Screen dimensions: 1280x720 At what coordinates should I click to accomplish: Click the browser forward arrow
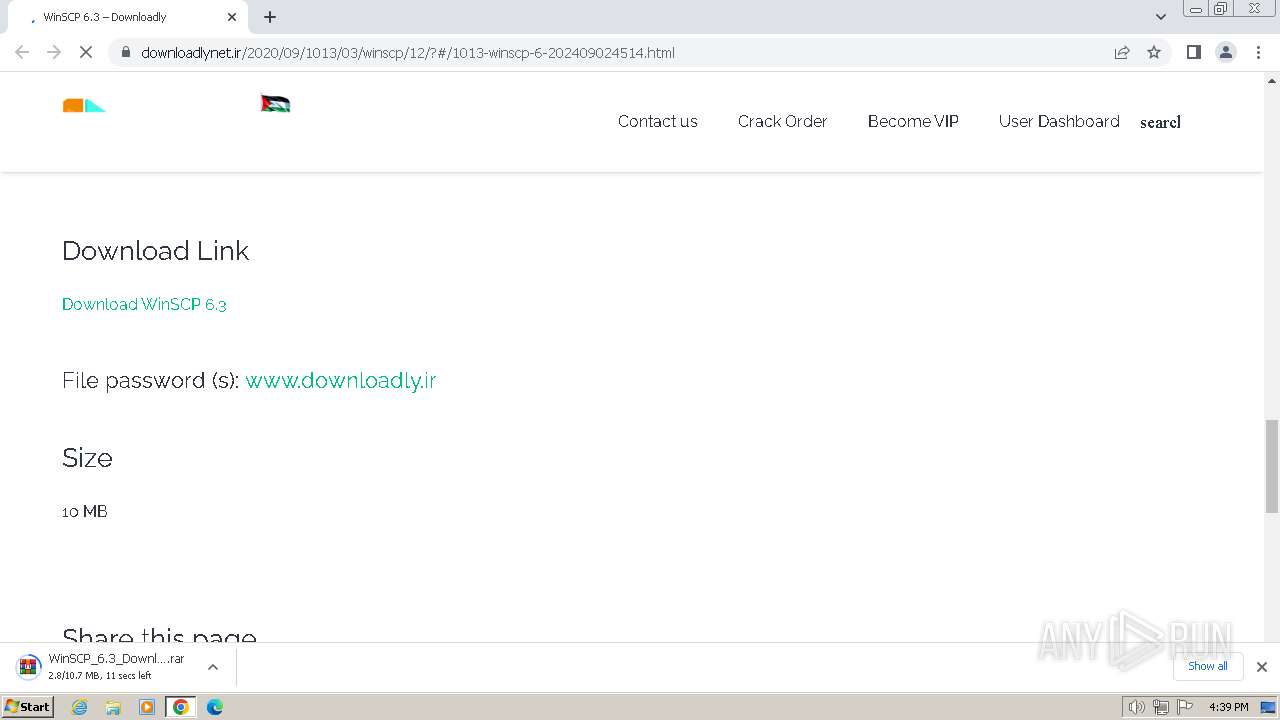tap(54, 52)
